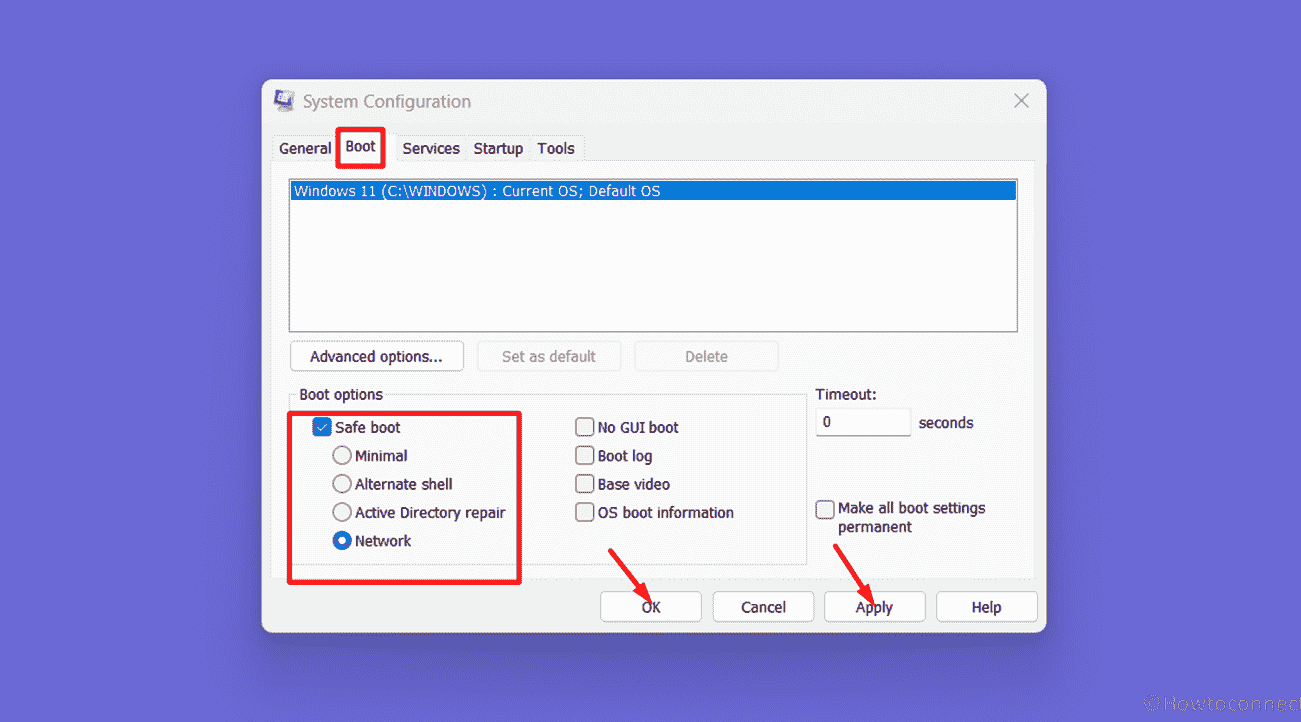
Task: Check Make all boot settings permanent
Action: coord(825,509)
